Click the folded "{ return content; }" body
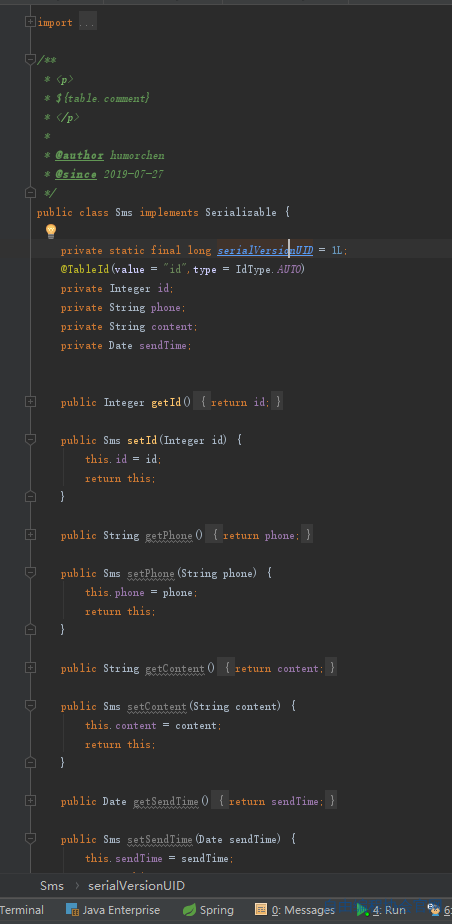This screenshot has width=452, height=924. pos(277,668)
